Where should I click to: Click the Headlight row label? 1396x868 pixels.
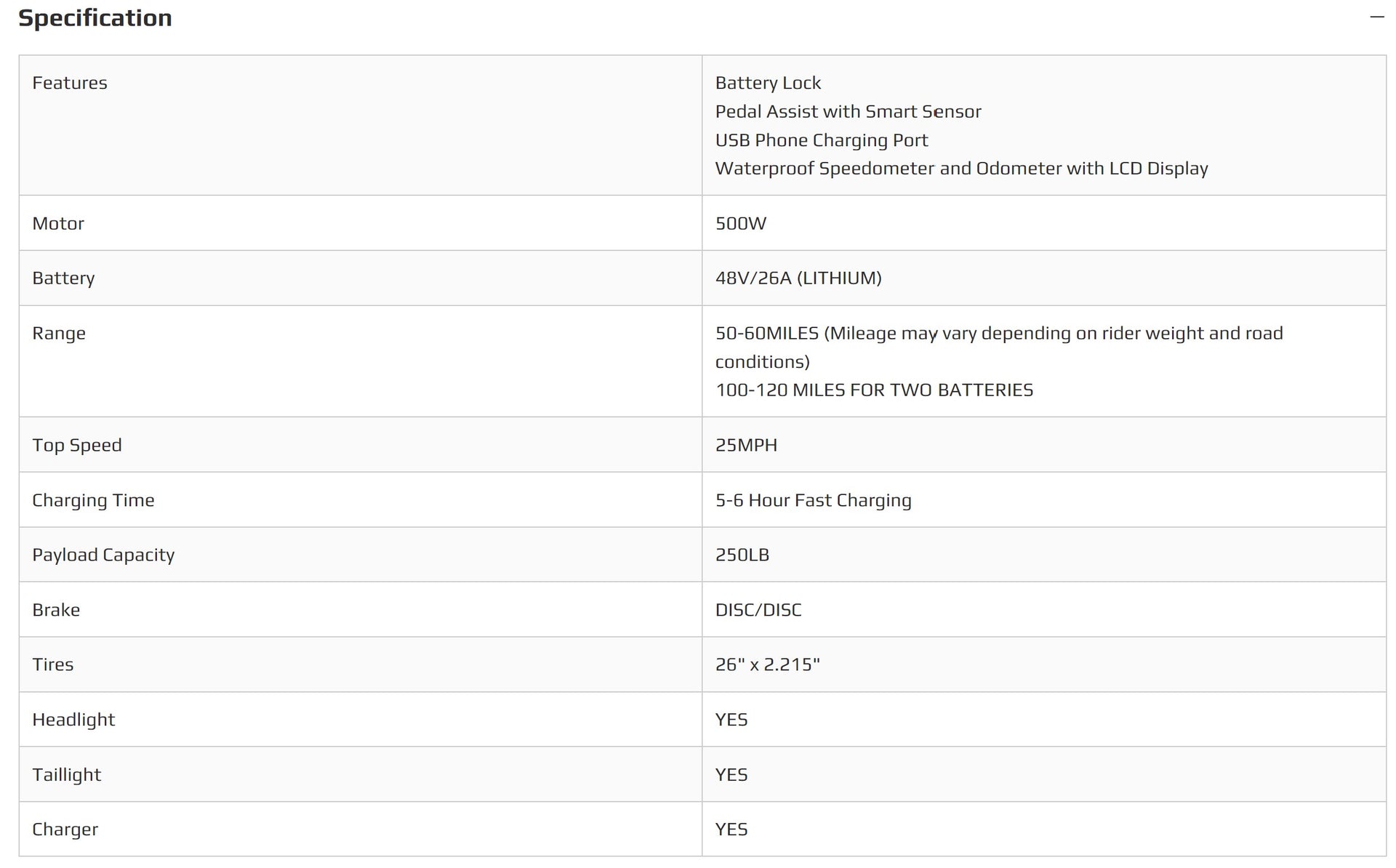[x=73, y=720]
